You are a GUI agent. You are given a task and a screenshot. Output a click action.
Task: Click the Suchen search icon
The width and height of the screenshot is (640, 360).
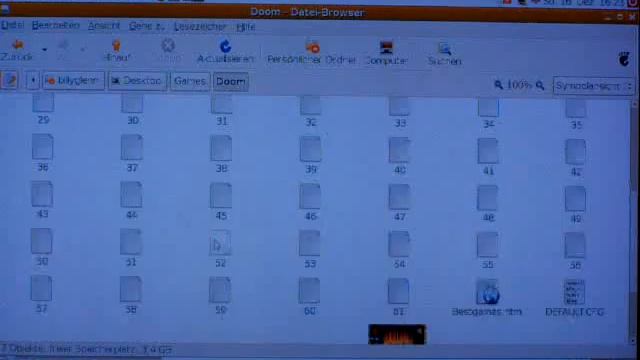444,49
